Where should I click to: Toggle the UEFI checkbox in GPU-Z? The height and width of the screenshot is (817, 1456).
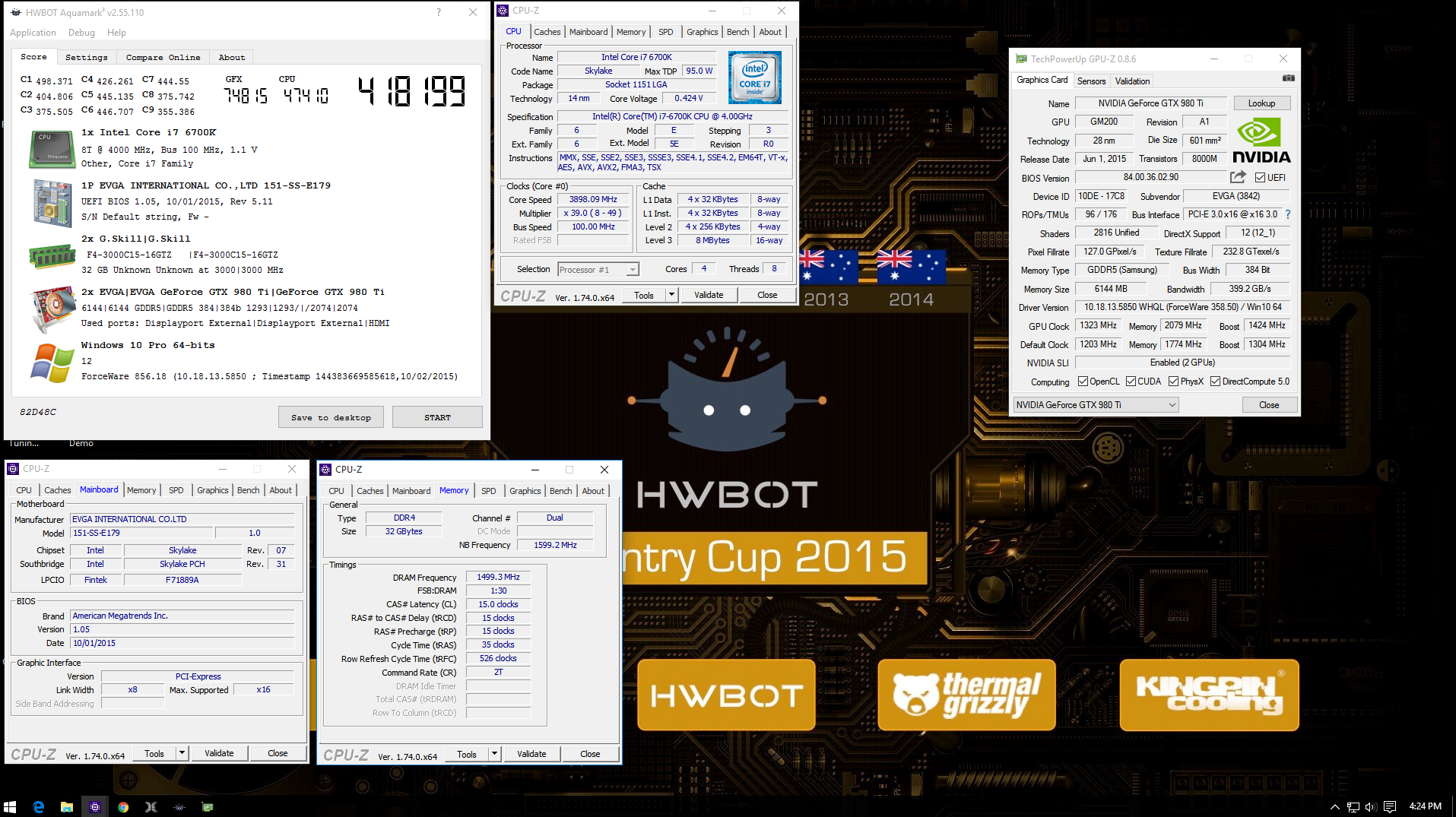click(1260, 178)
